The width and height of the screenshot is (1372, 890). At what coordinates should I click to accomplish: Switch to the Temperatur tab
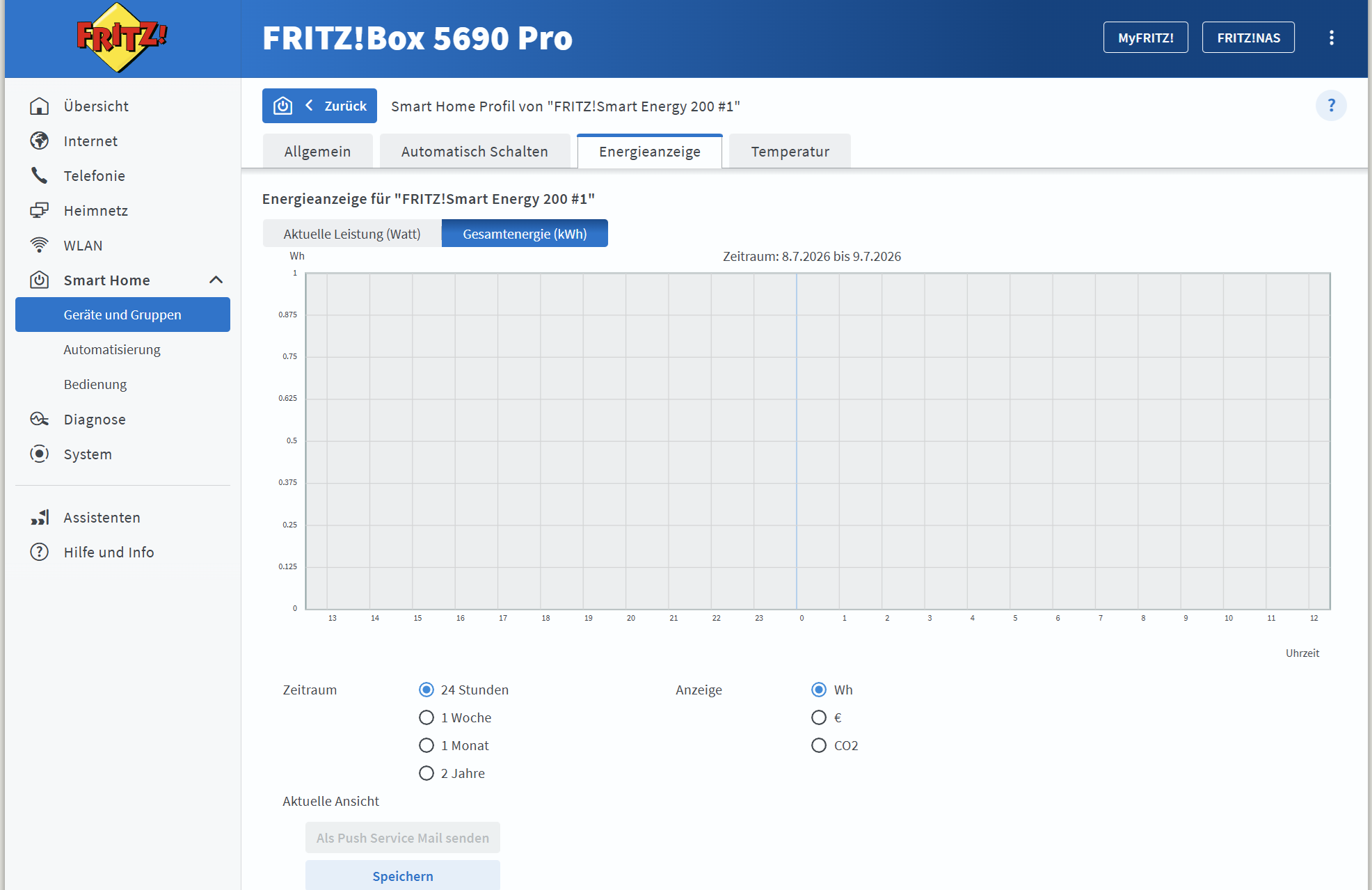[x=790, y=151]
